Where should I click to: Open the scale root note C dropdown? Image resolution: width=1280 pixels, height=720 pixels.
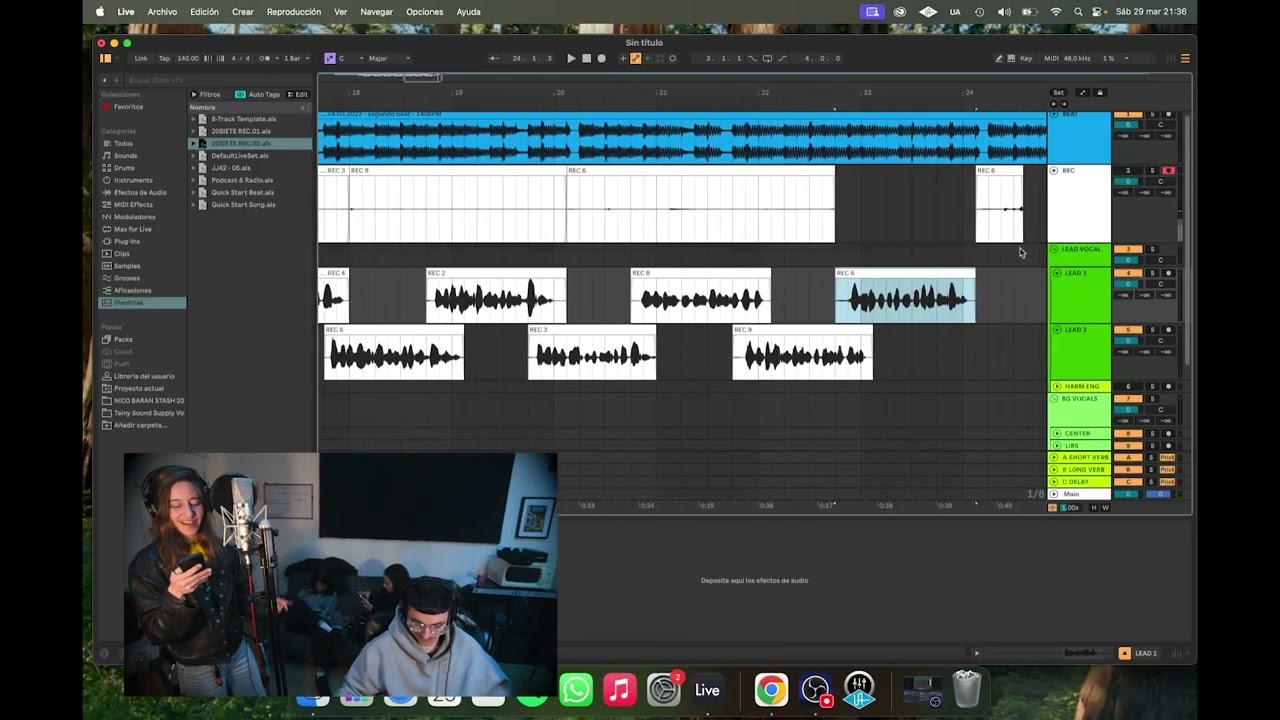(x=350, y=58)
